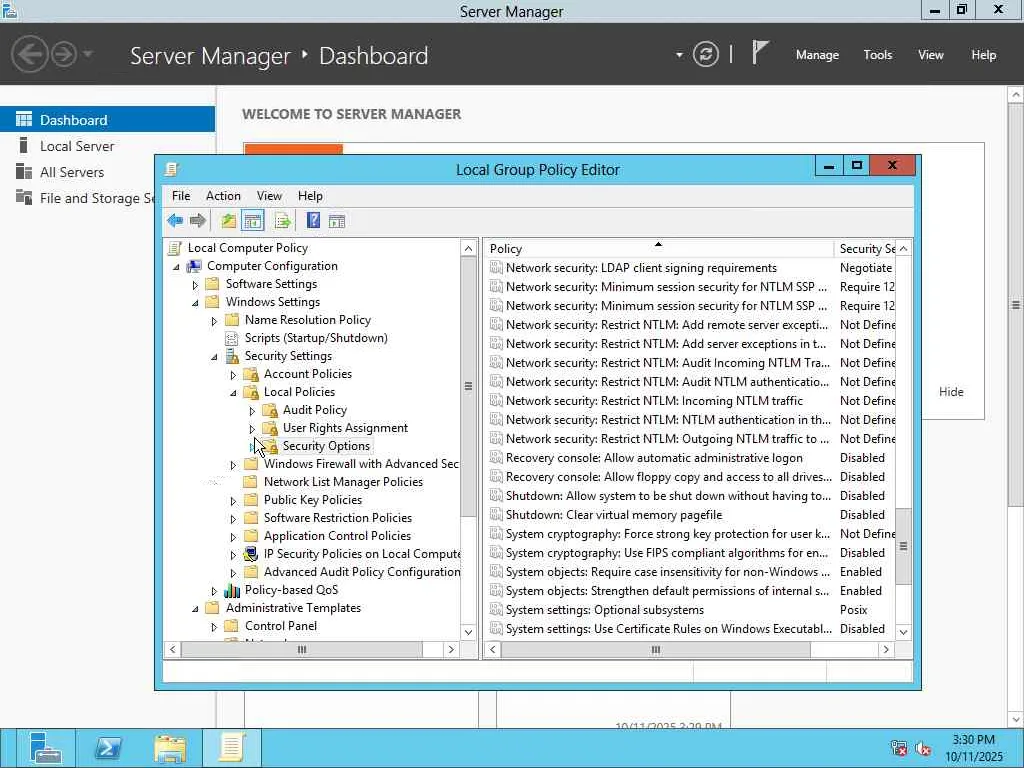Open Server Manager from the taskbar
Image resolution: width=1024 pixels, height=768 pixels.
(x=44, y=748)
